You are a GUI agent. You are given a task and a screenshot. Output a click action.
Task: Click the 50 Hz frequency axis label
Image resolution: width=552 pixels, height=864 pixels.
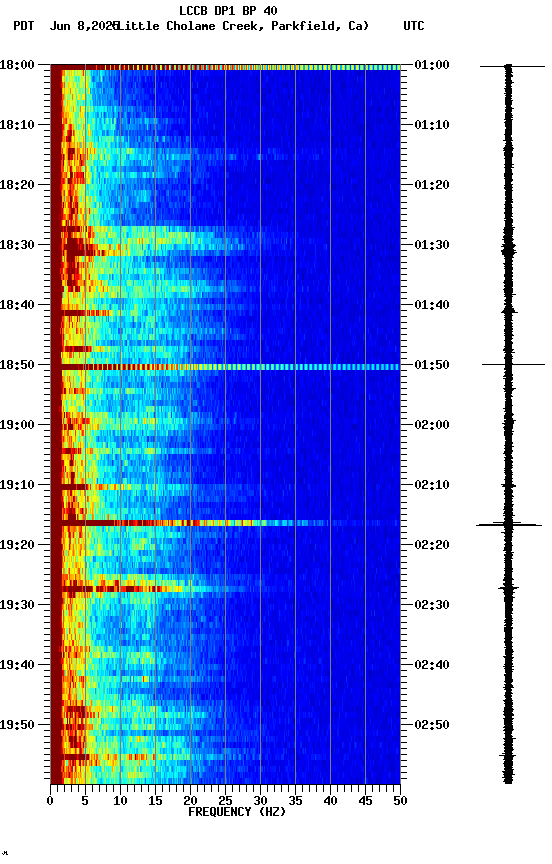pos(400,801)
